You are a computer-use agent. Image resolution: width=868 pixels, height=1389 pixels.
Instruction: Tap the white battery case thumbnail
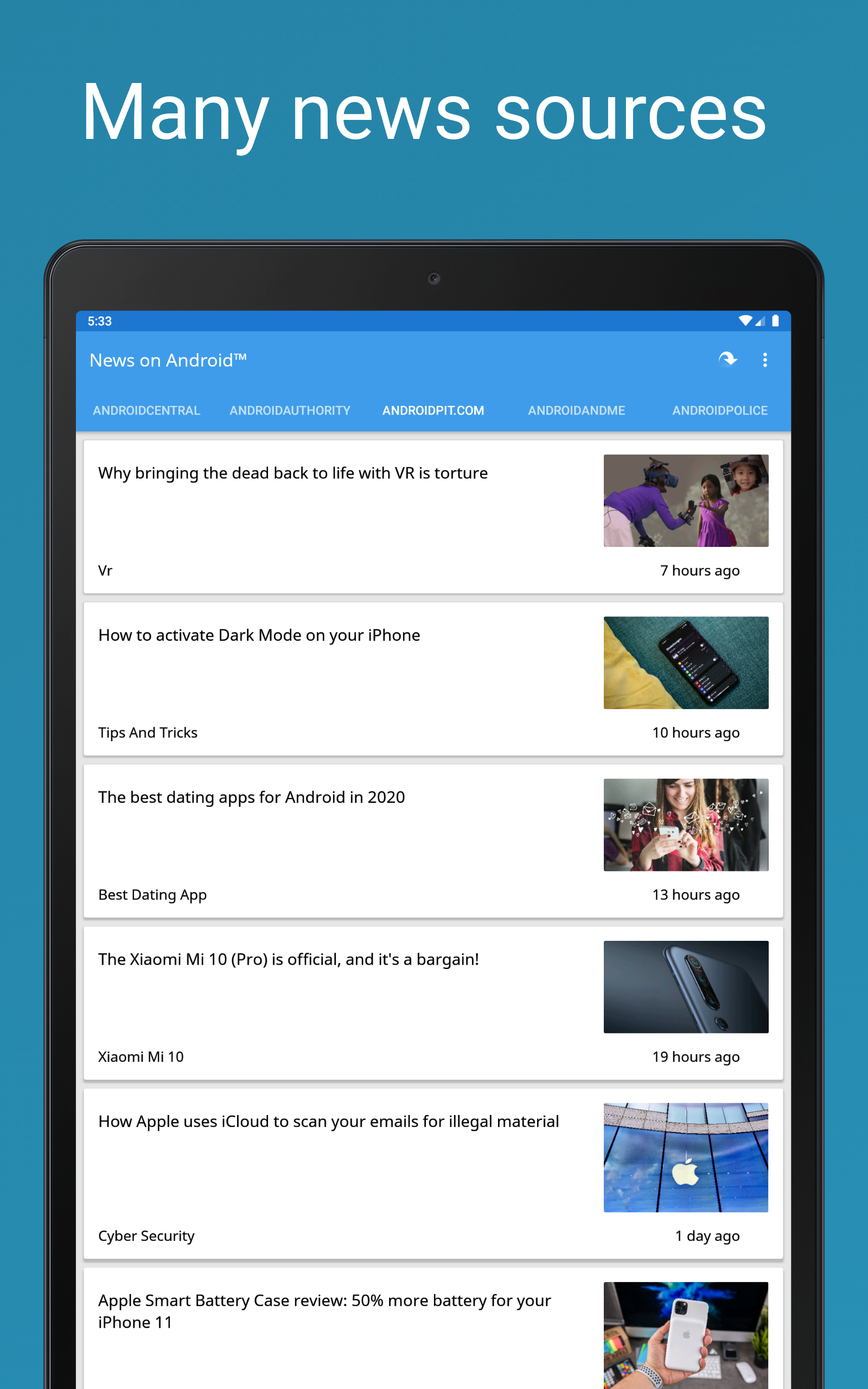point(685,1335)
